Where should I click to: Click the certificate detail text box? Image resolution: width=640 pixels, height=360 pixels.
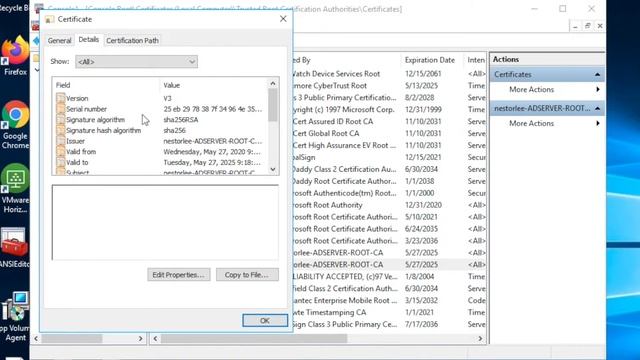pos(165,222)
